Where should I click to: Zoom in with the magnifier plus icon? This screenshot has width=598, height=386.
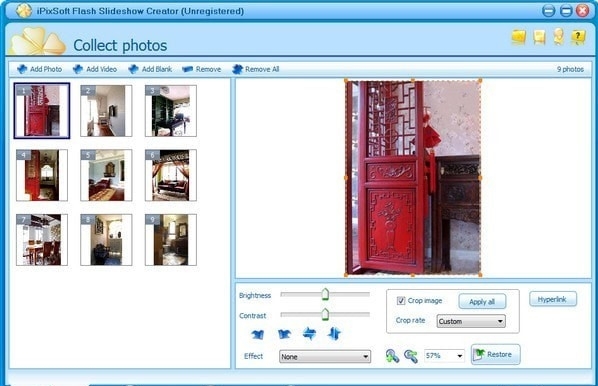[x=392, y=356]
